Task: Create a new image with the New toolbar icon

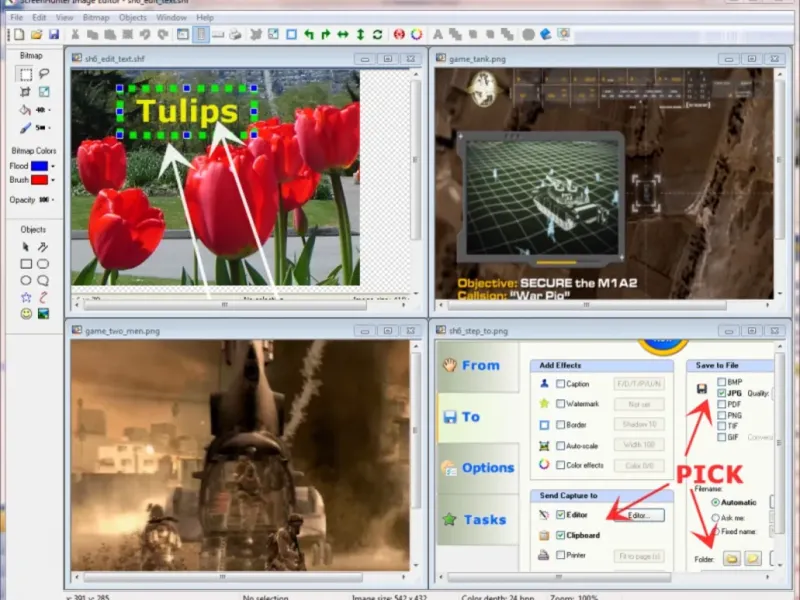Action: [19, 34]
